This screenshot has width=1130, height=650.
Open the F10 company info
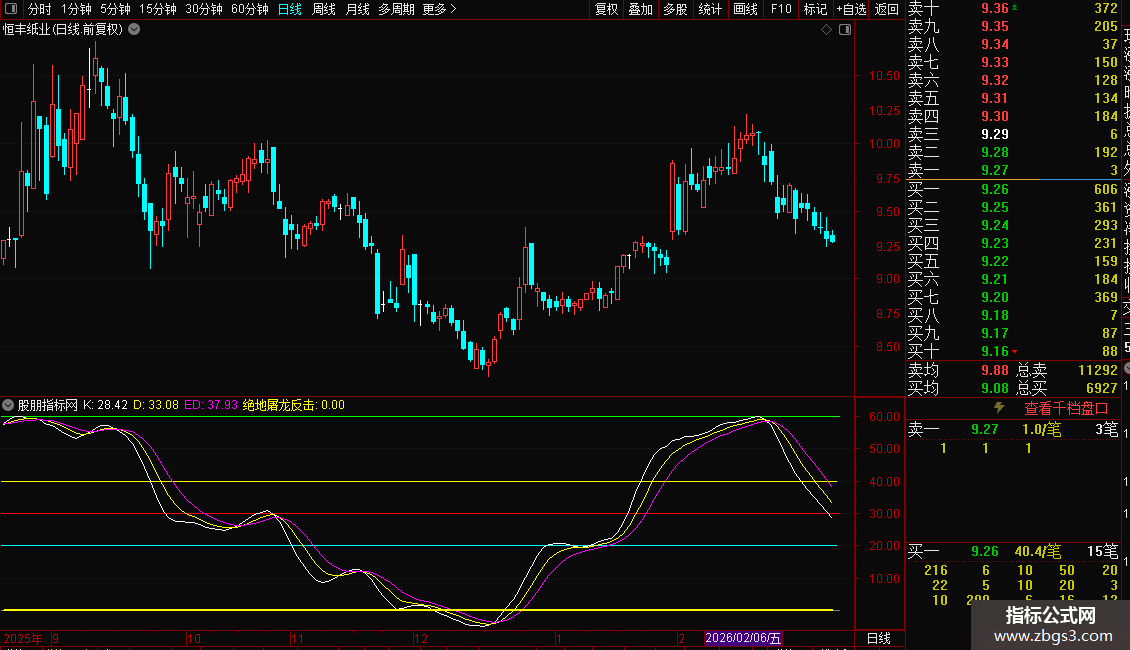[x=781, y=9]
